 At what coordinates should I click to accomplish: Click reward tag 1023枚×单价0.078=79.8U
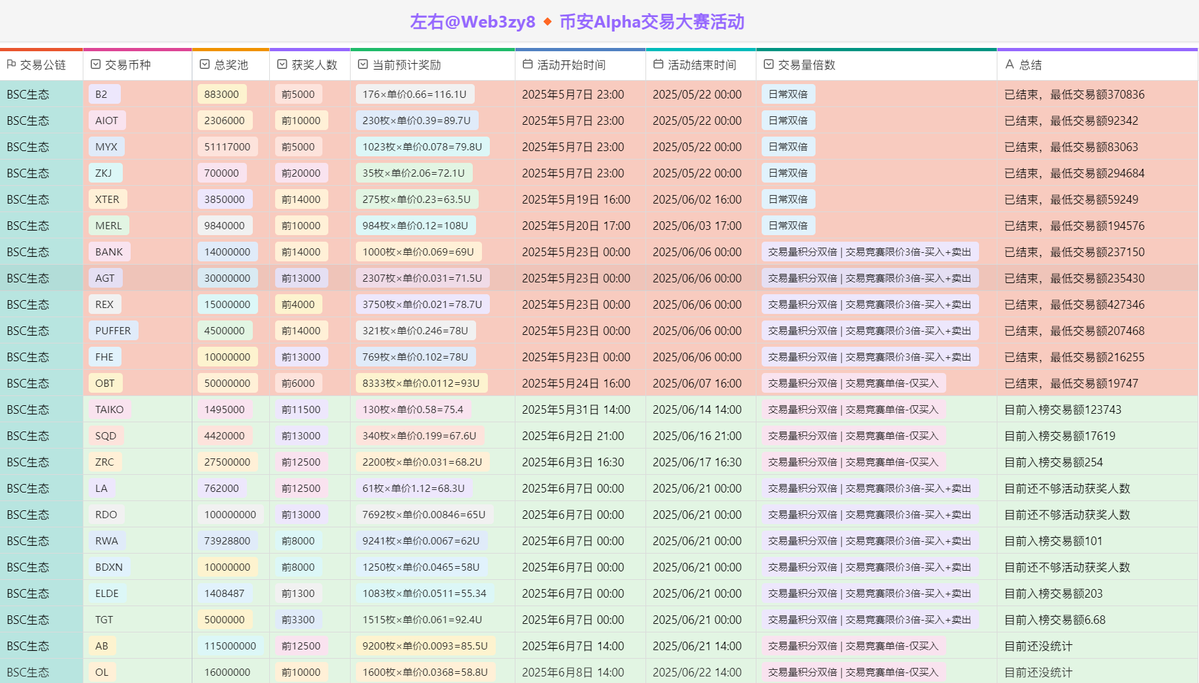(x=422, y=147)
